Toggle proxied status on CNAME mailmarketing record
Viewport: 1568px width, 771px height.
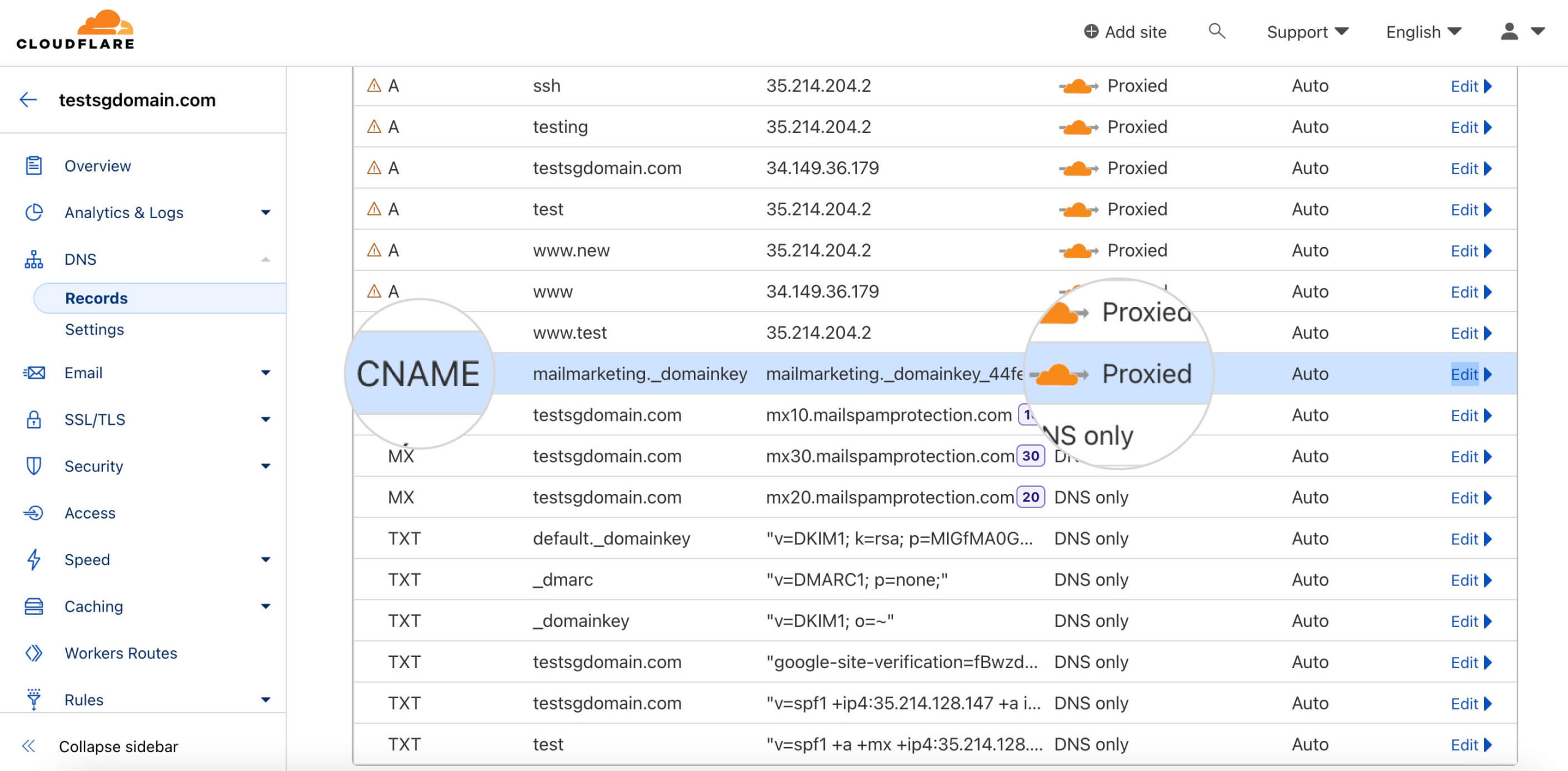point(1064,373)
